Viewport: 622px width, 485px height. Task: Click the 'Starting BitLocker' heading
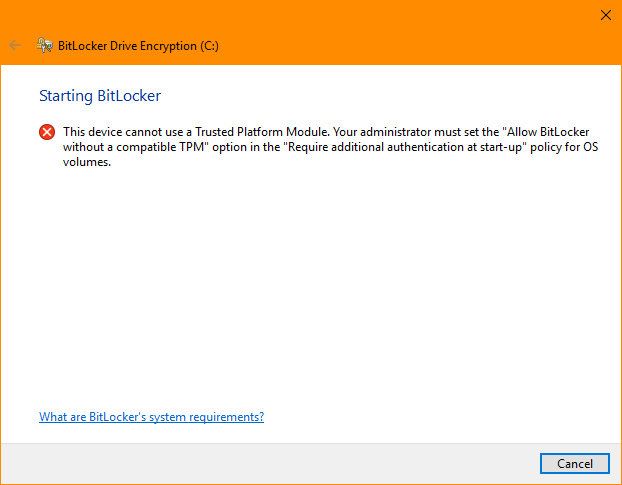(x=100, y=96)
